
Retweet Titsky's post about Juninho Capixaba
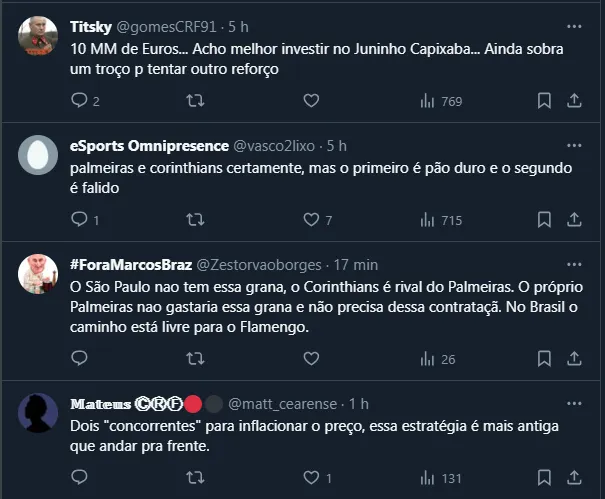pyautogui.click(x=196, y=100)
